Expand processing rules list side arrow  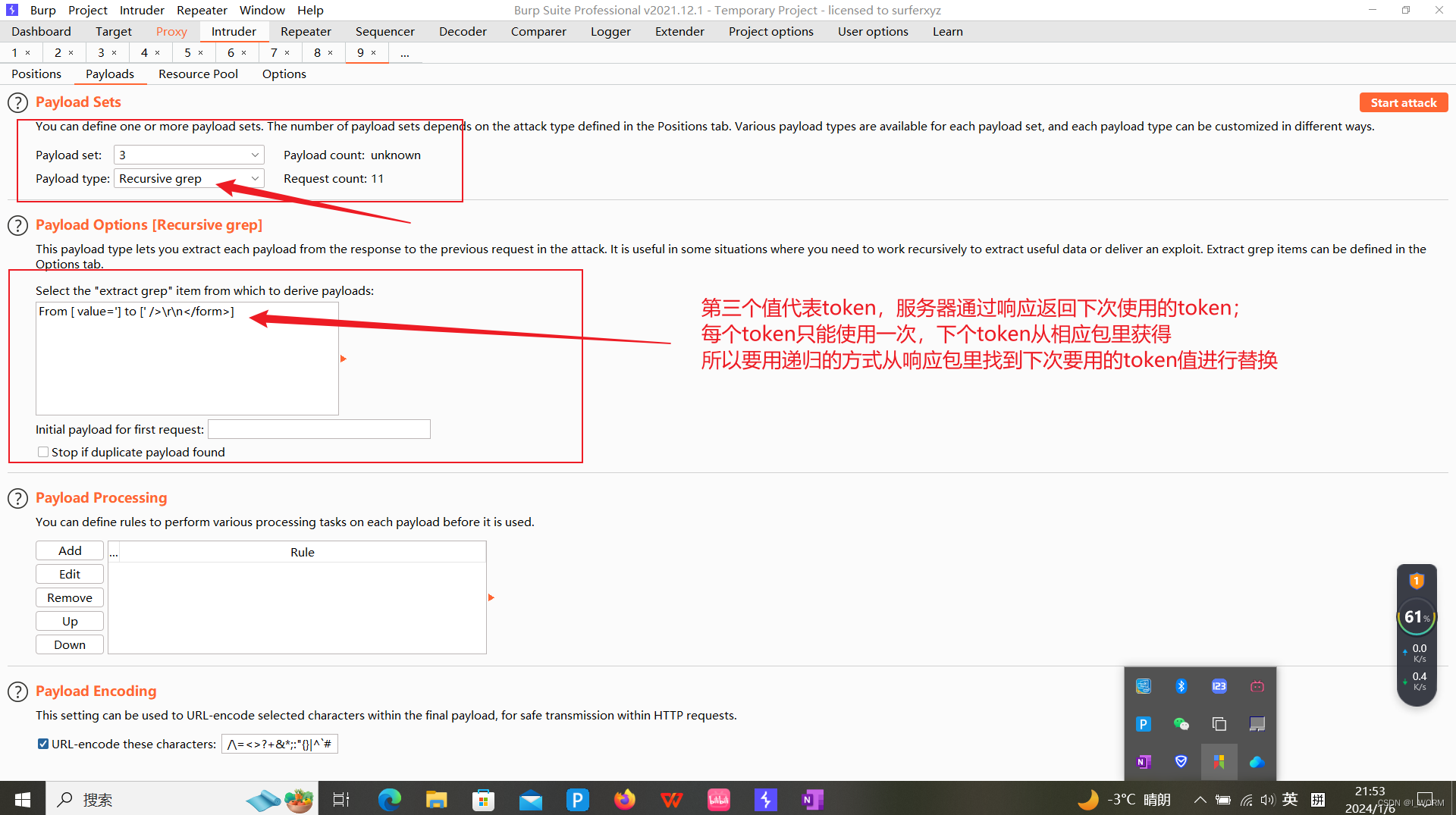[x=491, y=597]
